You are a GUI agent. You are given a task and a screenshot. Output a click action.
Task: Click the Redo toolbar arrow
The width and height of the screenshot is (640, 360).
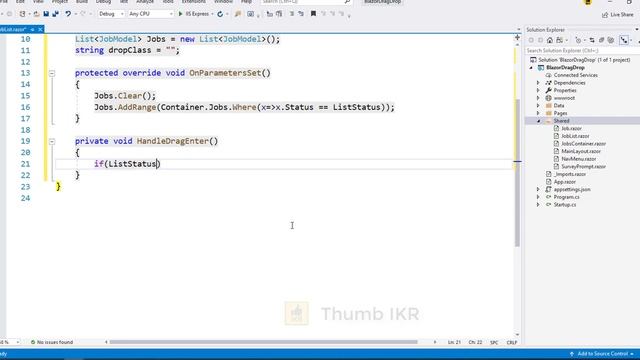pyautogui.click(x=83, y=14)
